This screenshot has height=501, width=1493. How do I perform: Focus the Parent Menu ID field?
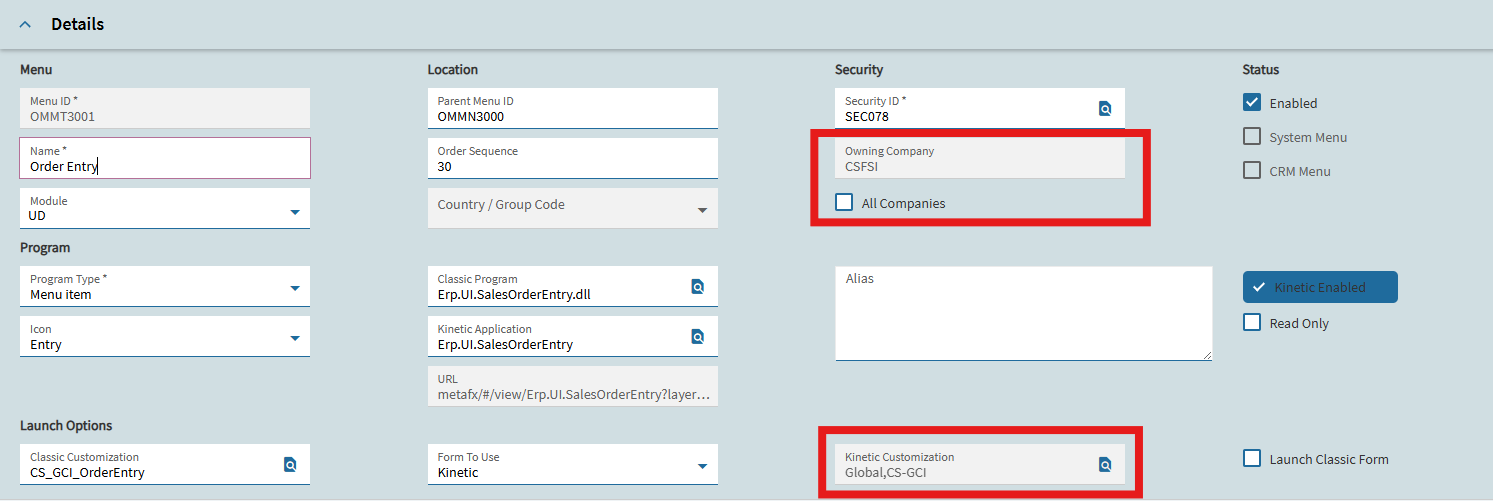(572, 108)
